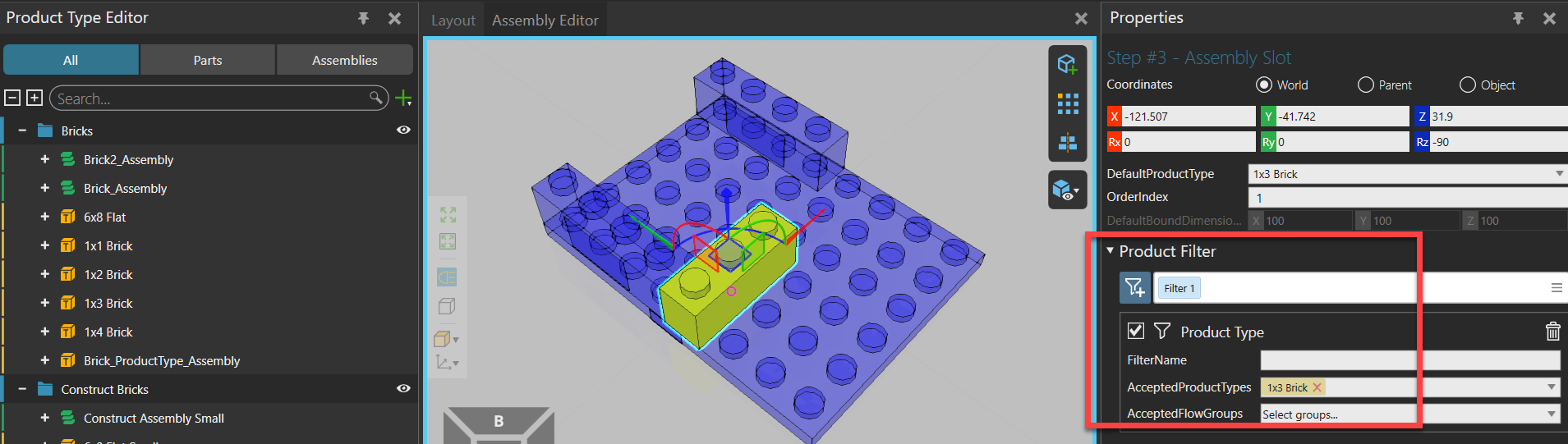Screen dimensions: 1568x444
Task: Click the FilterName input field
Action: pos(1409,360)
